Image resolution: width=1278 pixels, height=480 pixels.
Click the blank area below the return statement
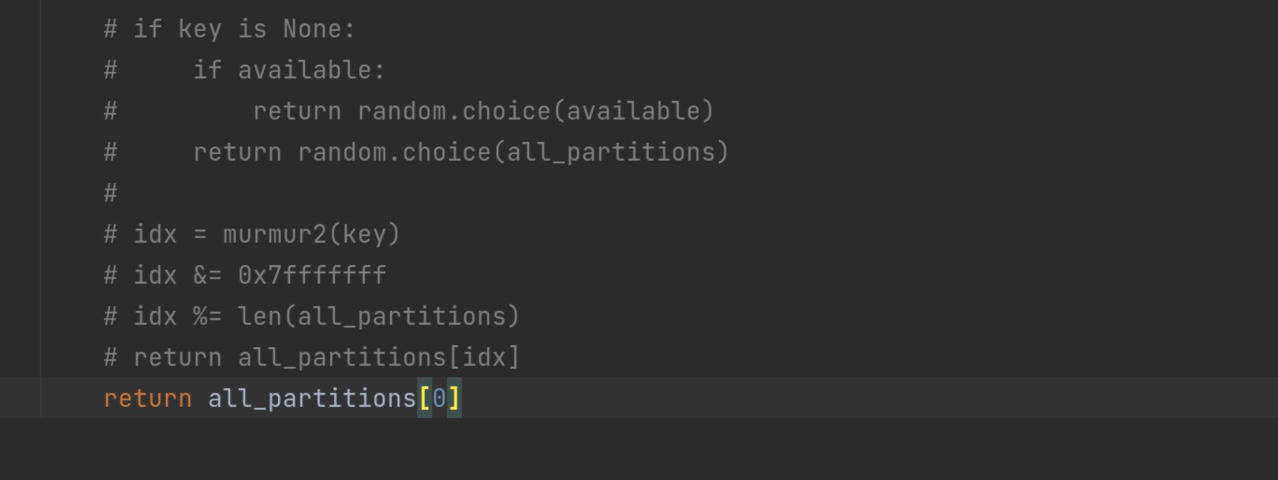coord(640,450)
